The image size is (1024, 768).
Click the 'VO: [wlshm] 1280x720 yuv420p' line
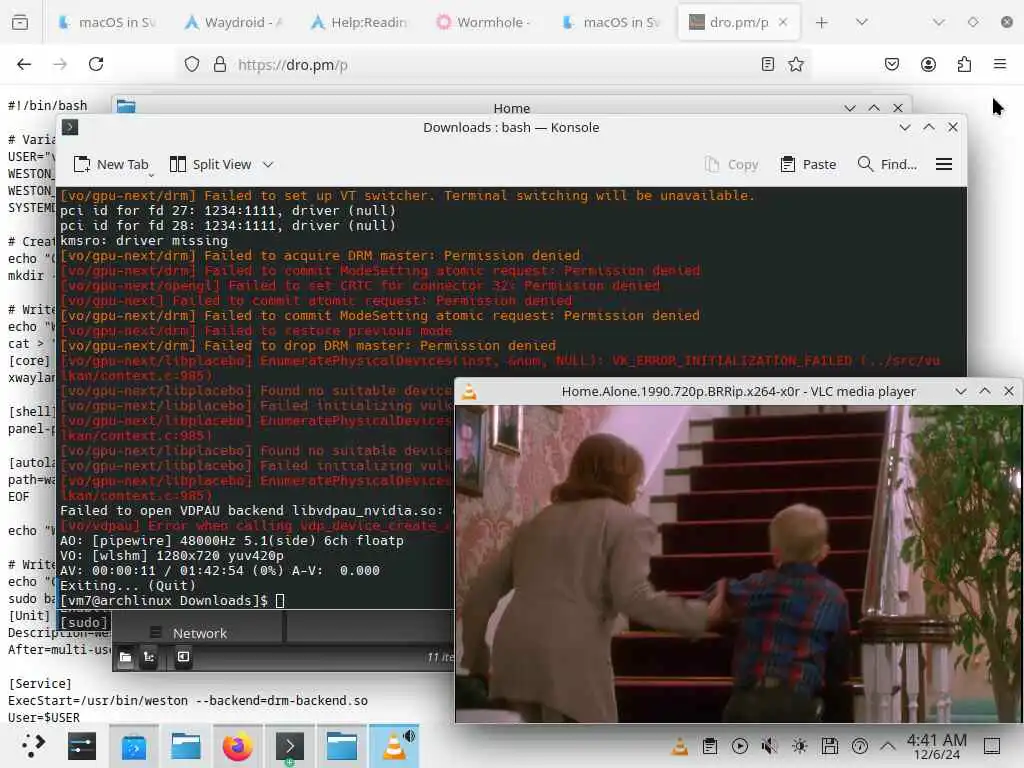(x=172, y=556)
